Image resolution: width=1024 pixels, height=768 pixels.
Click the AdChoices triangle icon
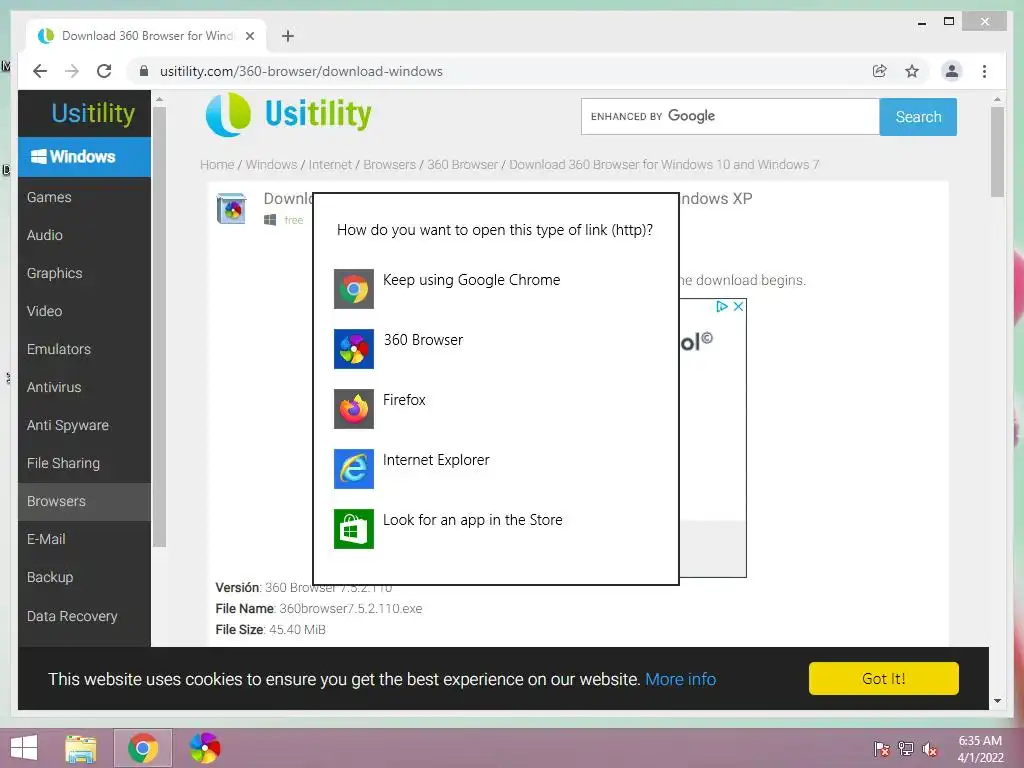[x=722, y=306]
